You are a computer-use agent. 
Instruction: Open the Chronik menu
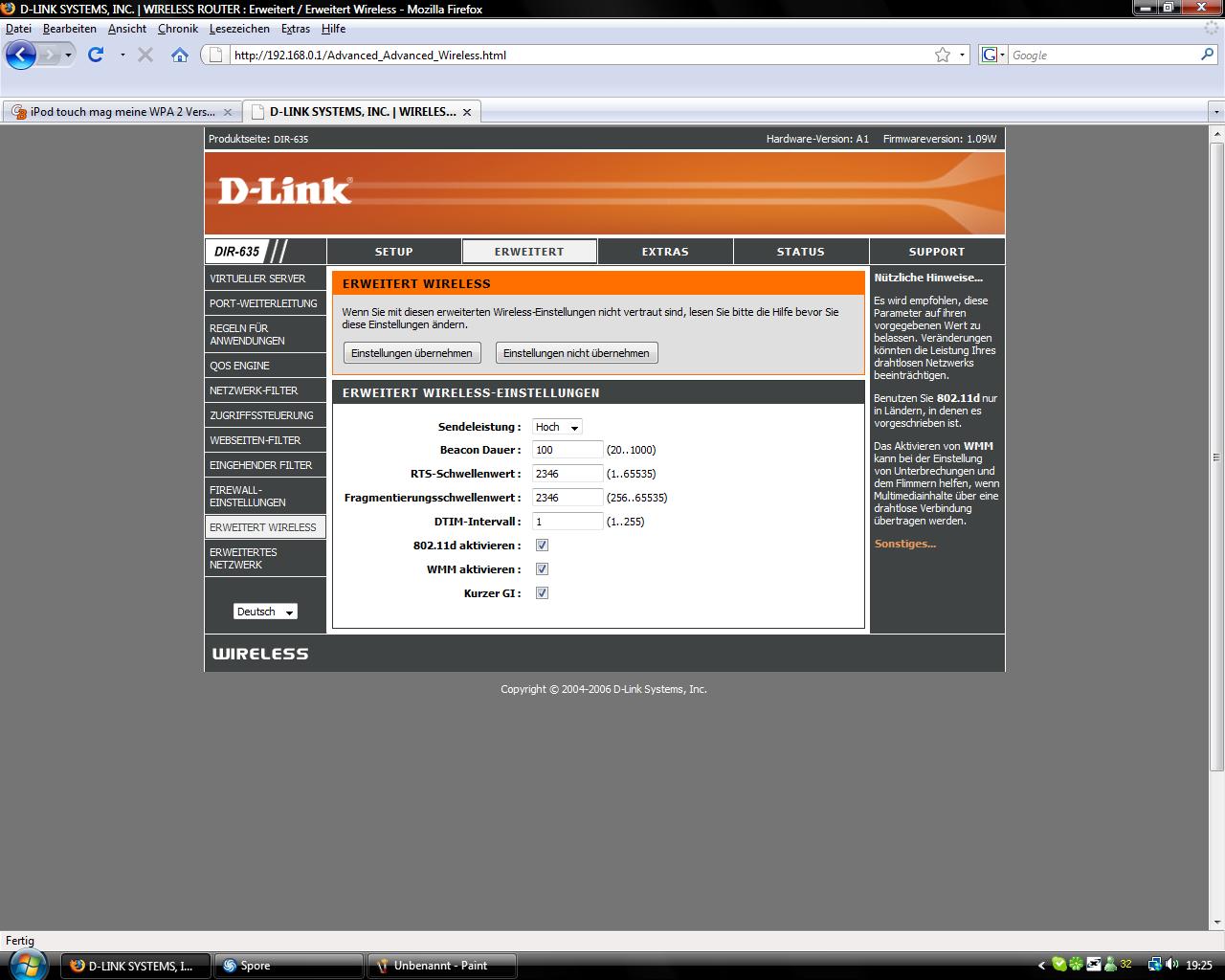coord(178,29)
